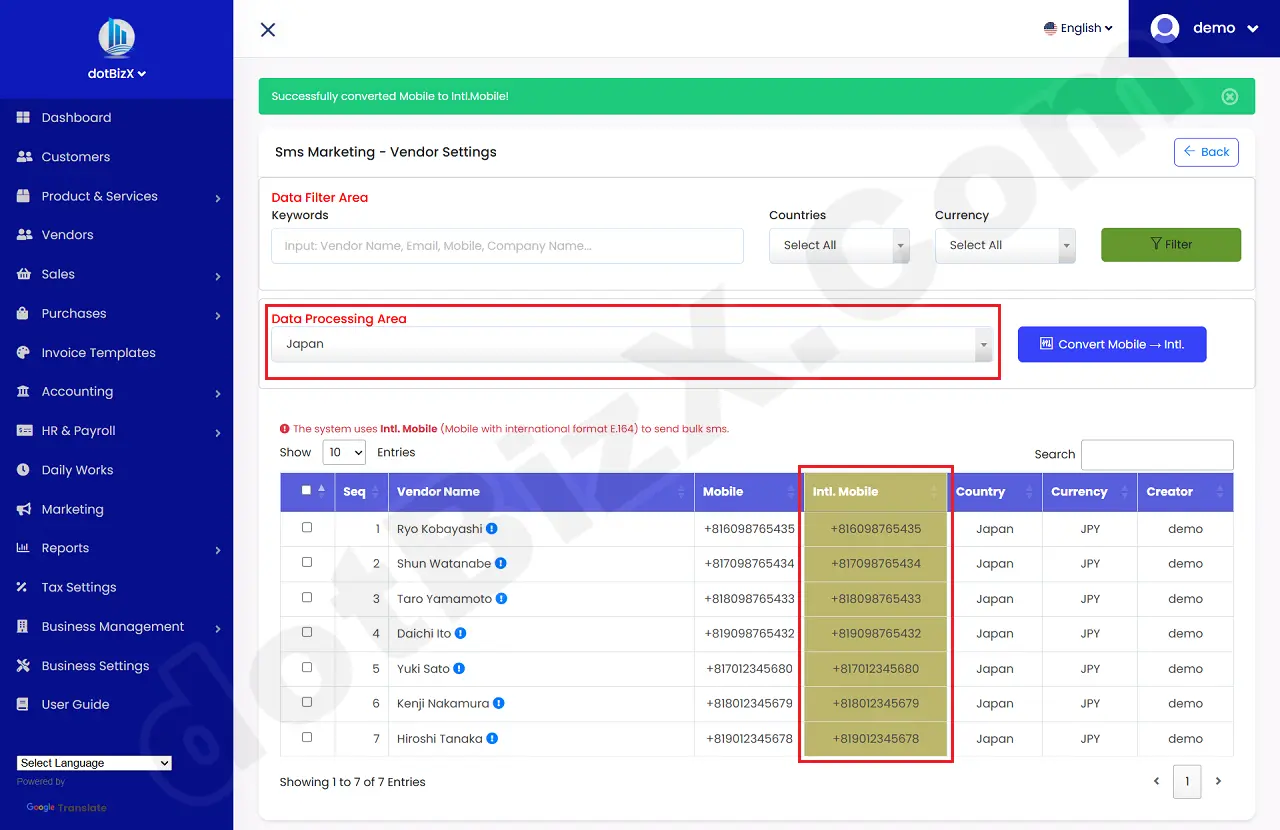Open the Japan data processing dropdown
Screen dimensions: 1280x830
[632, 344]
